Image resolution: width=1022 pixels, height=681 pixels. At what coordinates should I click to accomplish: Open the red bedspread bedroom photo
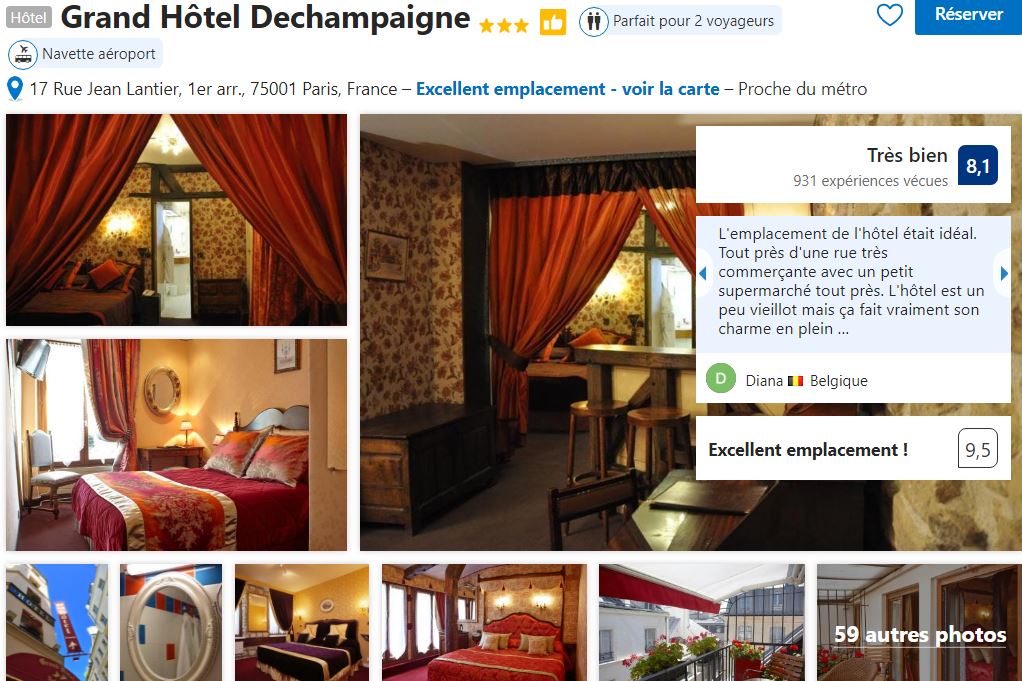[x=177, y=444]
